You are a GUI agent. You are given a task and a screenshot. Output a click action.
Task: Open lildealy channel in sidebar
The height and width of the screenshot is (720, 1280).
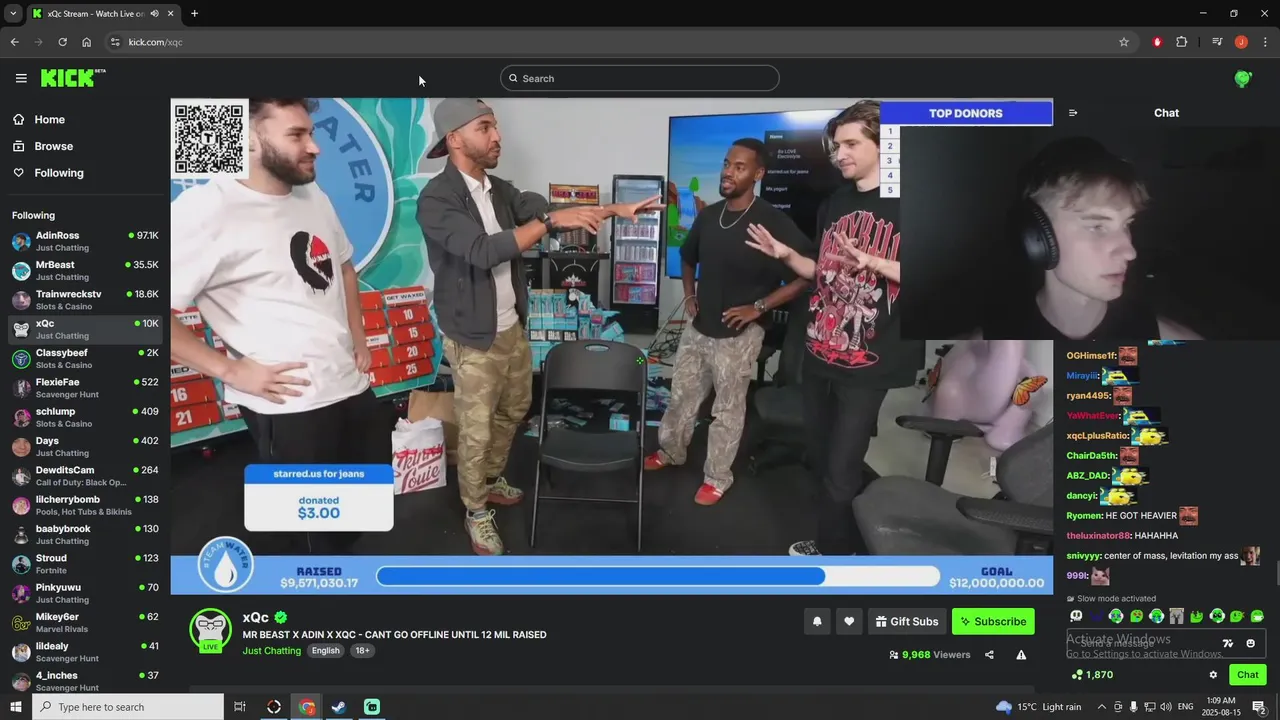[85, 652]
